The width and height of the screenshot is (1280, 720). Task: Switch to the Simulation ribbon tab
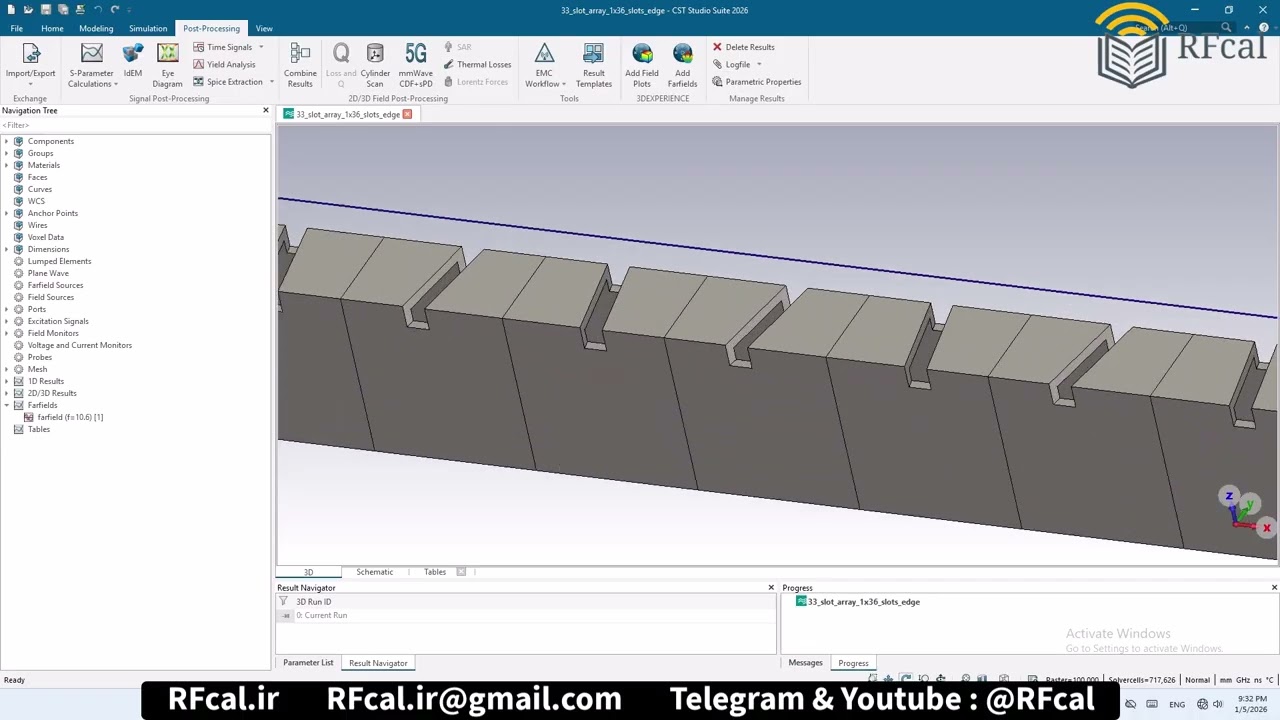pyautogui.click(x=148, y=28)
